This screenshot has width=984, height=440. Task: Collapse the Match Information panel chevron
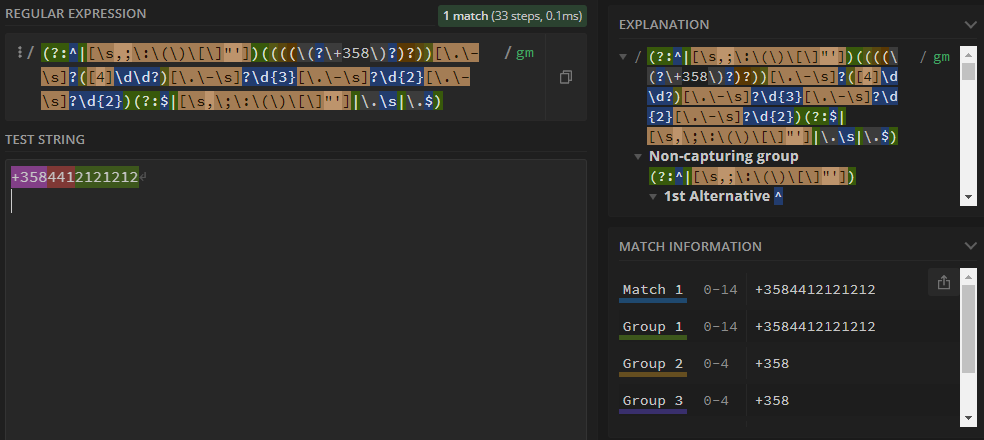pos(968,246)
